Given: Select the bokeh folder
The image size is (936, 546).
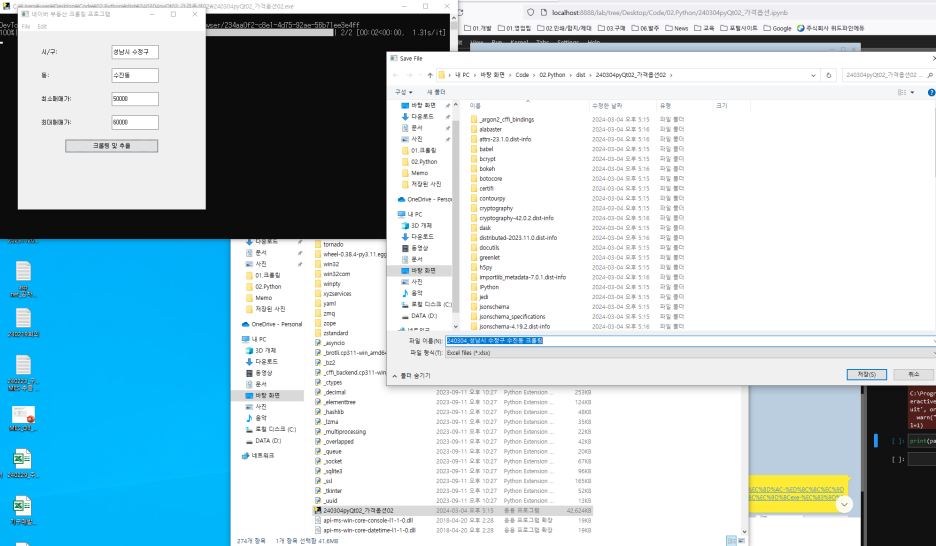Looking at the screenshot, I should 487,169.
